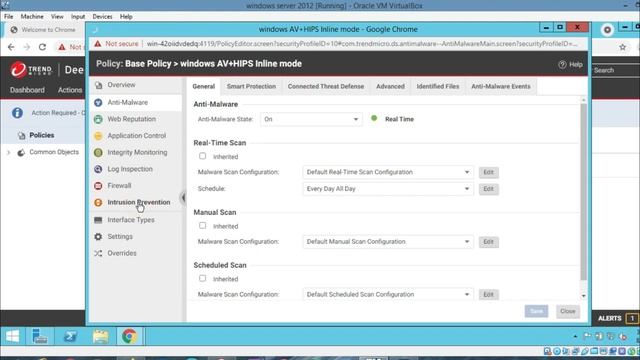The height and width of the screenshot is (360, 640).
Task: Open Scheduled Scan configuration dropdown
Action: (x=388, y=294)
